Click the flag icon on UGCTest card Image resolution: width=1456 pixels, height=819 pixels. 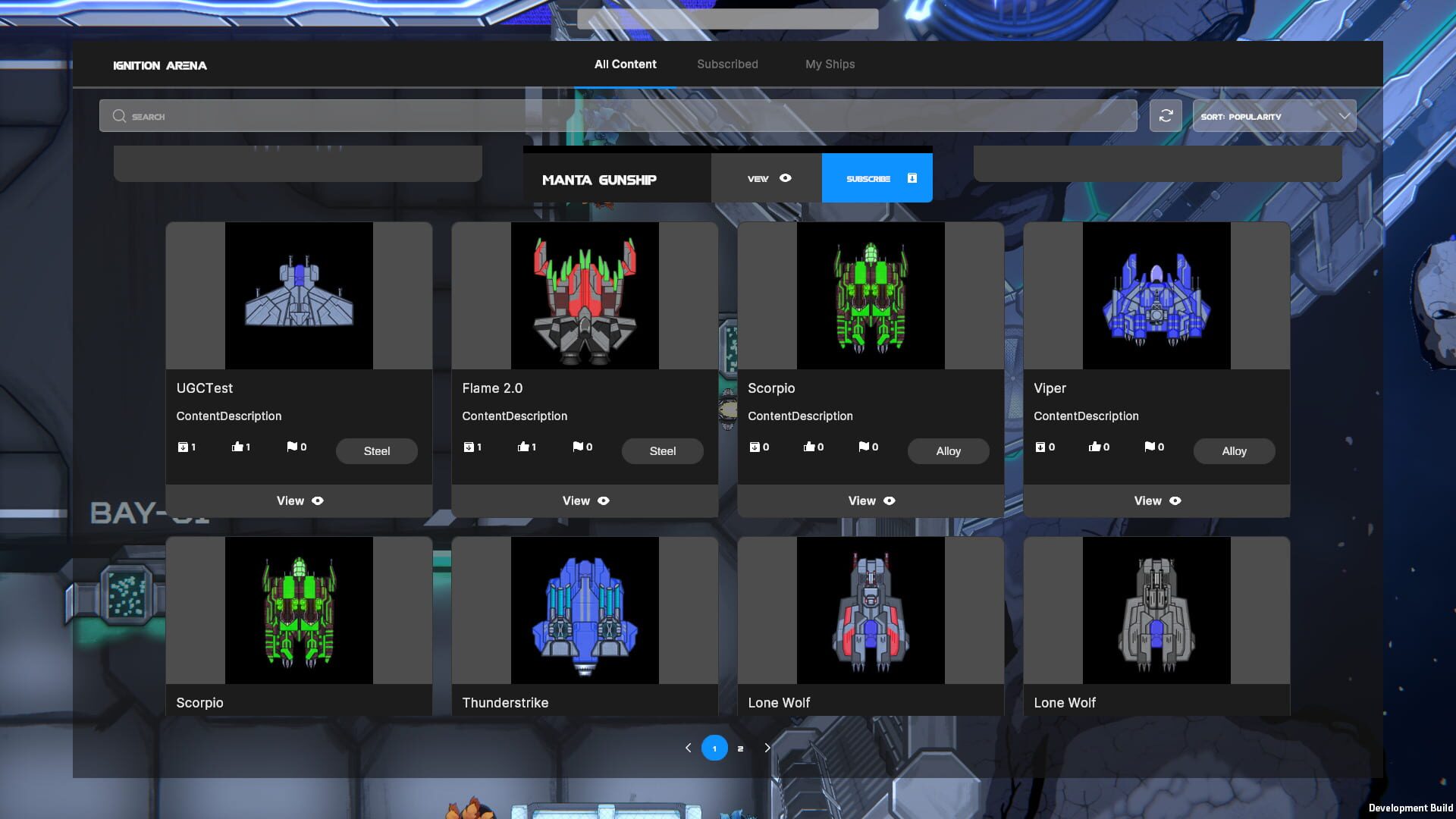click(x=292, y=447)
